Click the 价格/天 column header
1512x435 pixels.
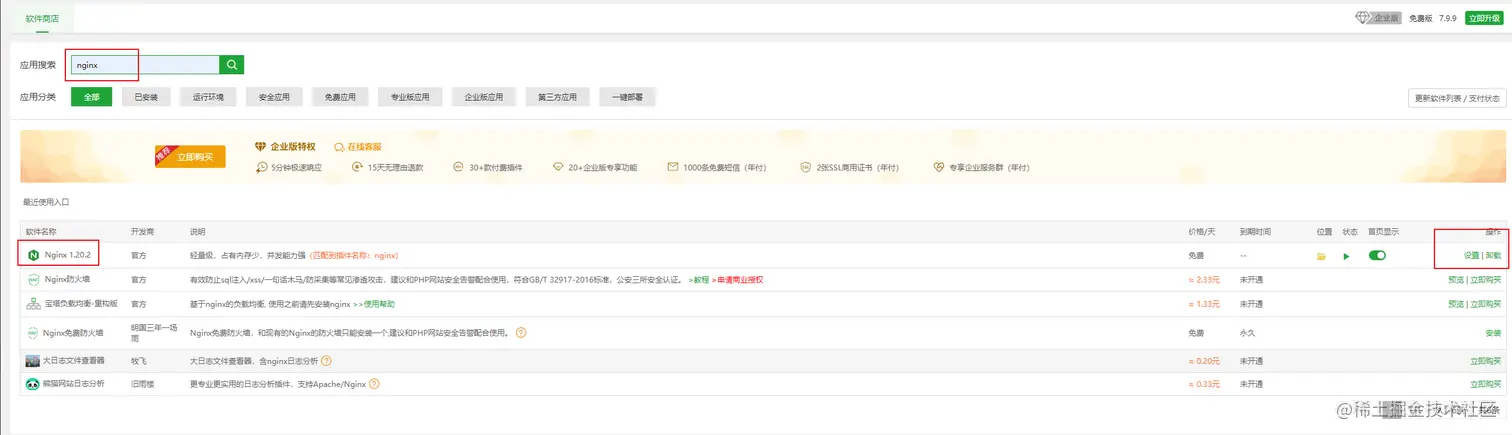click(x=1201, y=232)
